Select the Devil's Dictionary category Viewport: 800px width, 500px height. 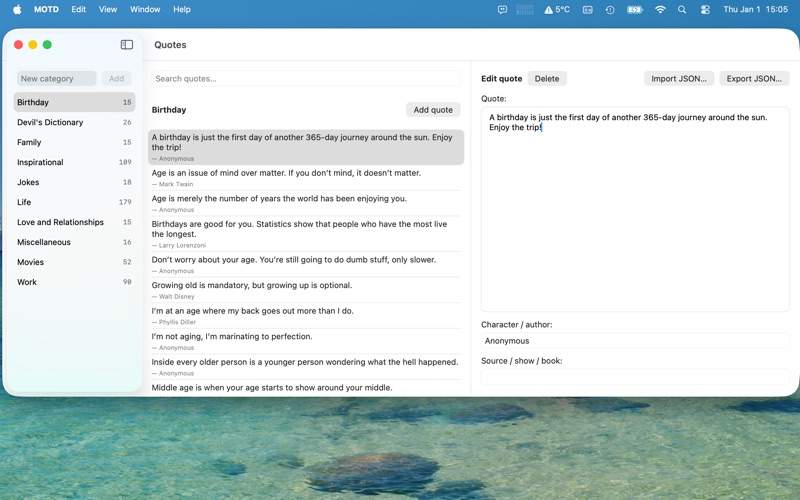point(74,122)
